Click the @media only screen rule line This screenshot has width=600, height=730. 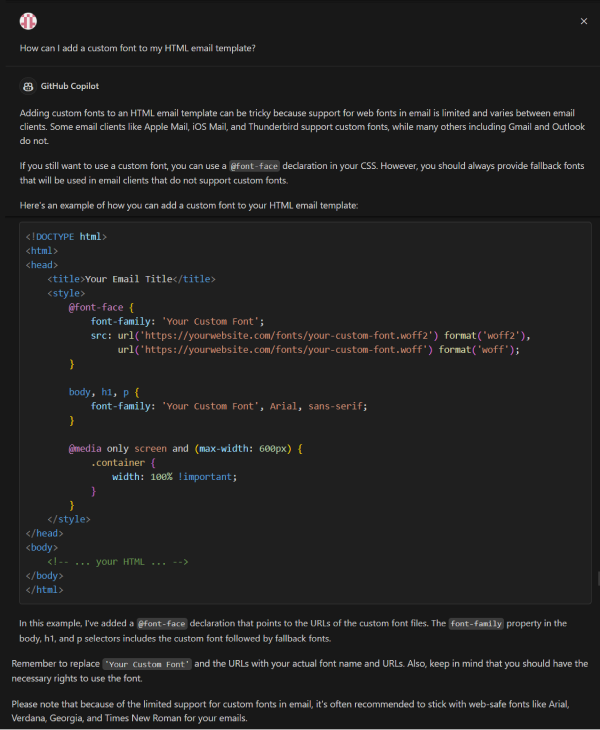click(x=185, y=449)
